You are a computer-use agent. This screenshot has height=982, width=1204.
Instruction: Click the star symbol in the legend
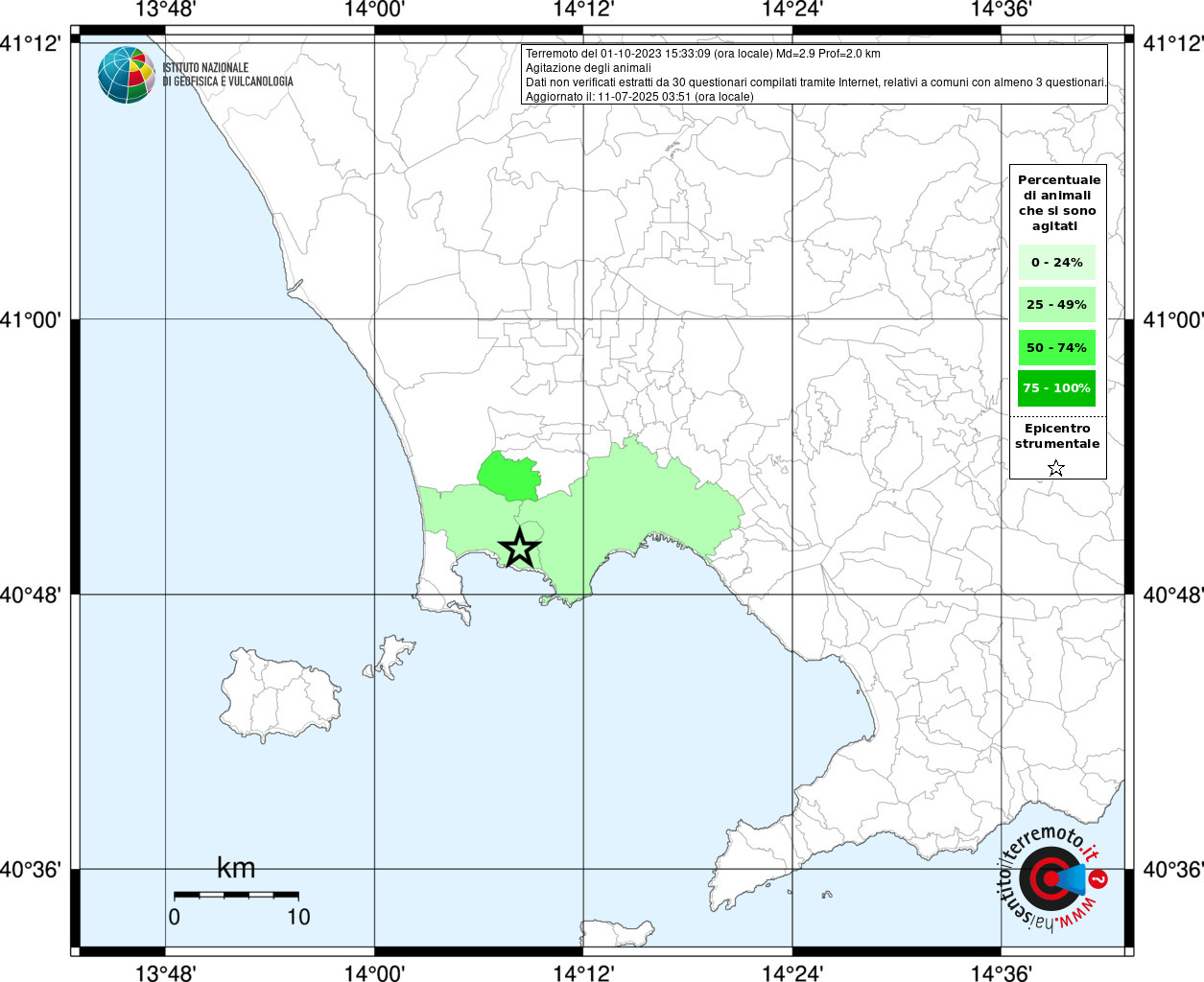(1056, 468)
